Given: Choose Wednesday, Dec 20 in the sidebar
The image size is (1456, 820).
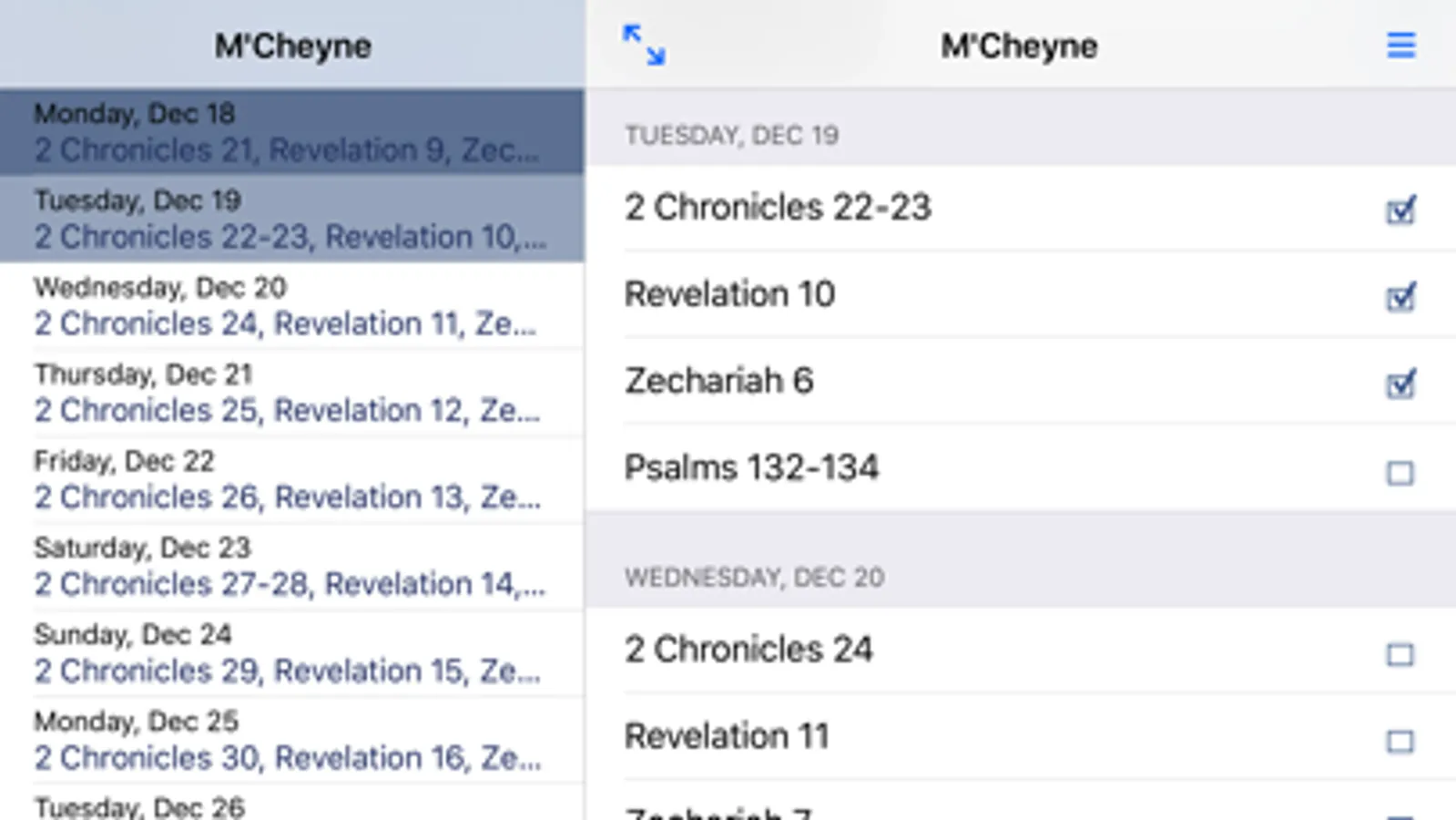Looking at the screenshot, I should 291,306.
